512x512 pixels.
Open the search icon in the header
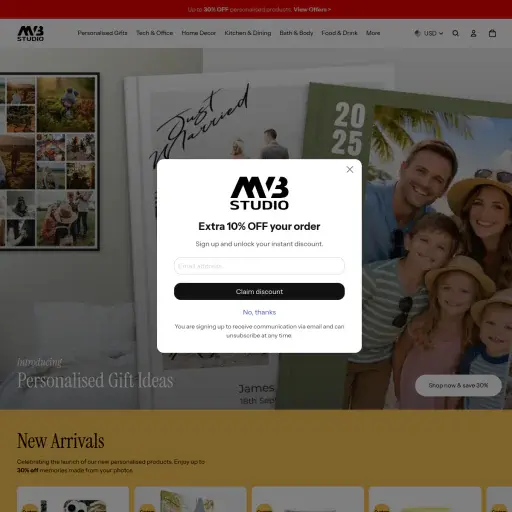[455, 33]
